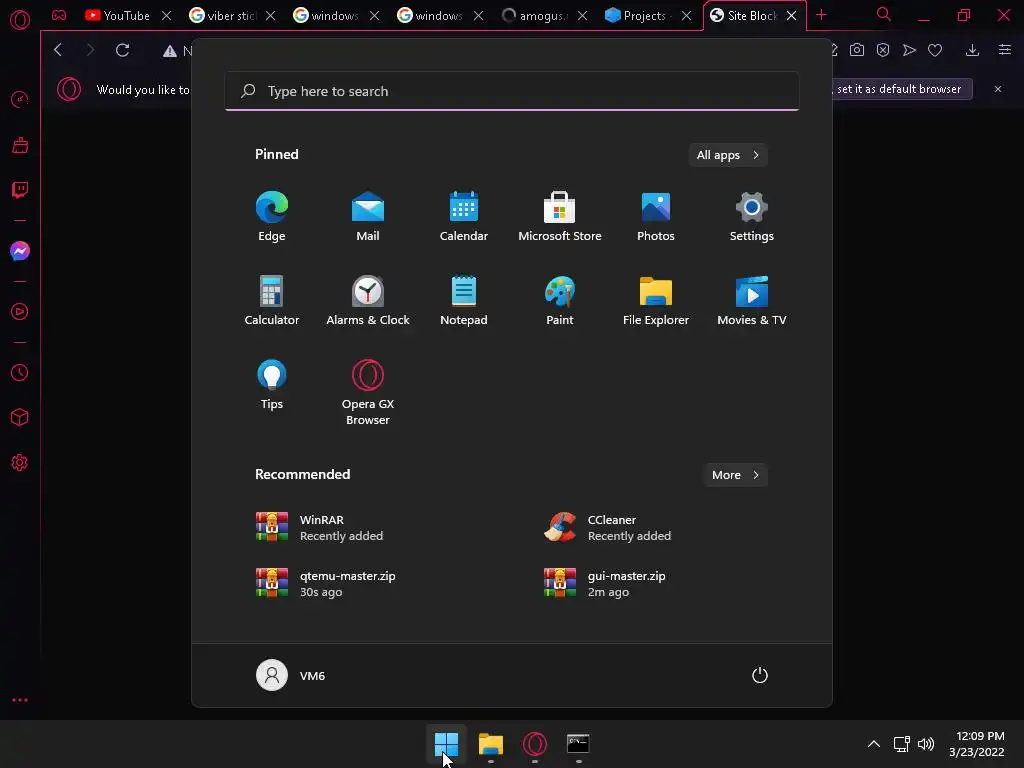This screenshot has height=768, width=1024.
Task: Open Messenger in Opera sidebar
Action: point(20,251)
